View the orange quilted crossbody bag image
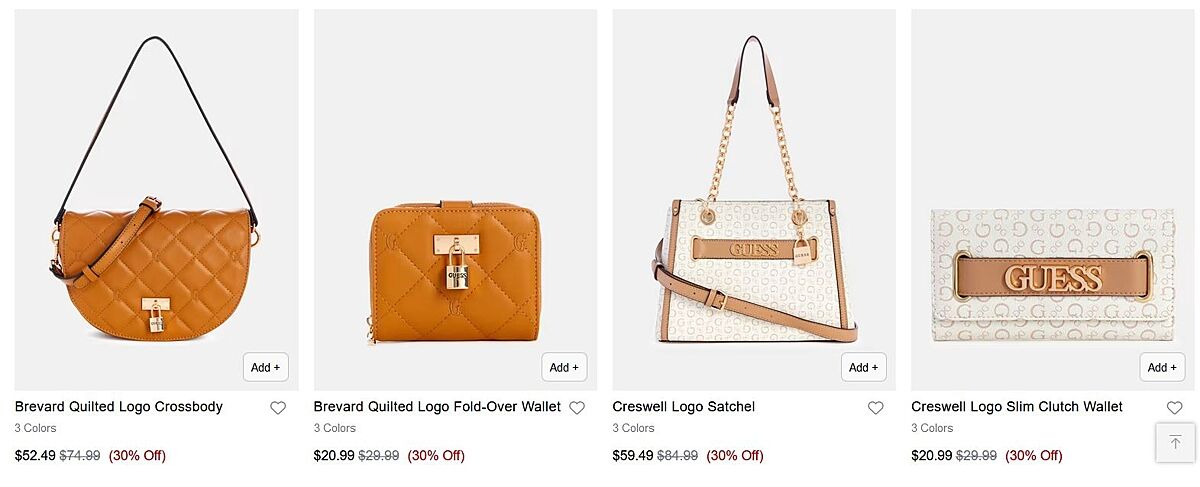The height and width of the screenshot is (487, 1200). 157,200
